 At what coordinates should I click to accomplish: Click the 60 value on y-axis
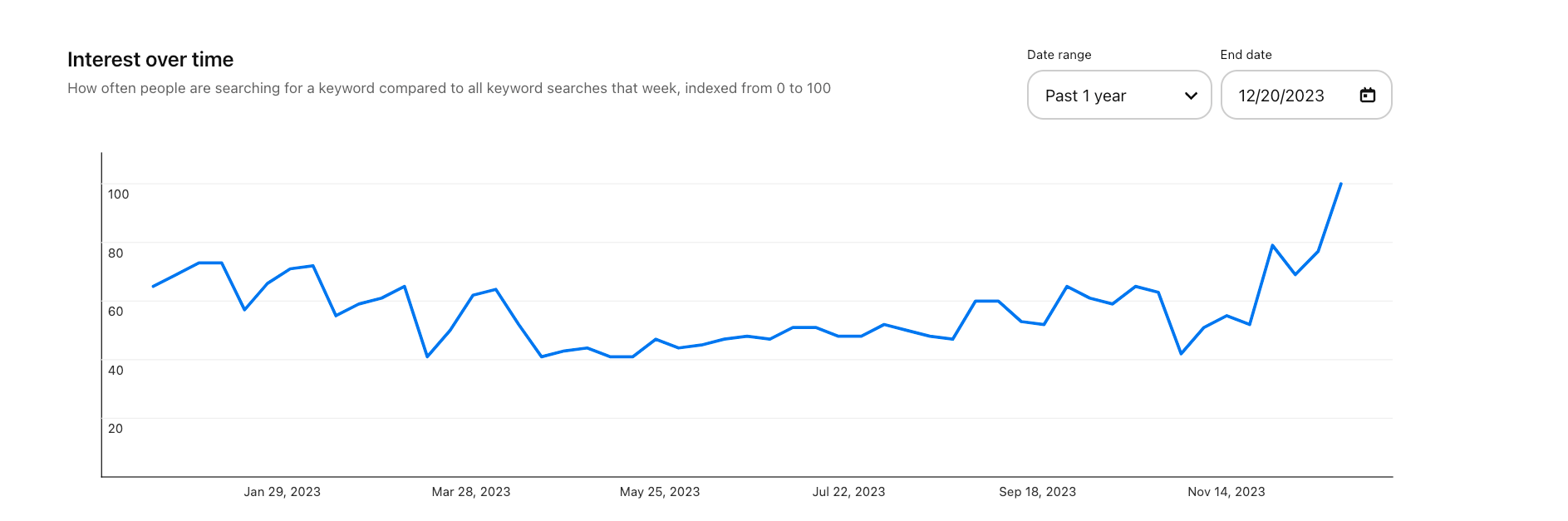116,312
